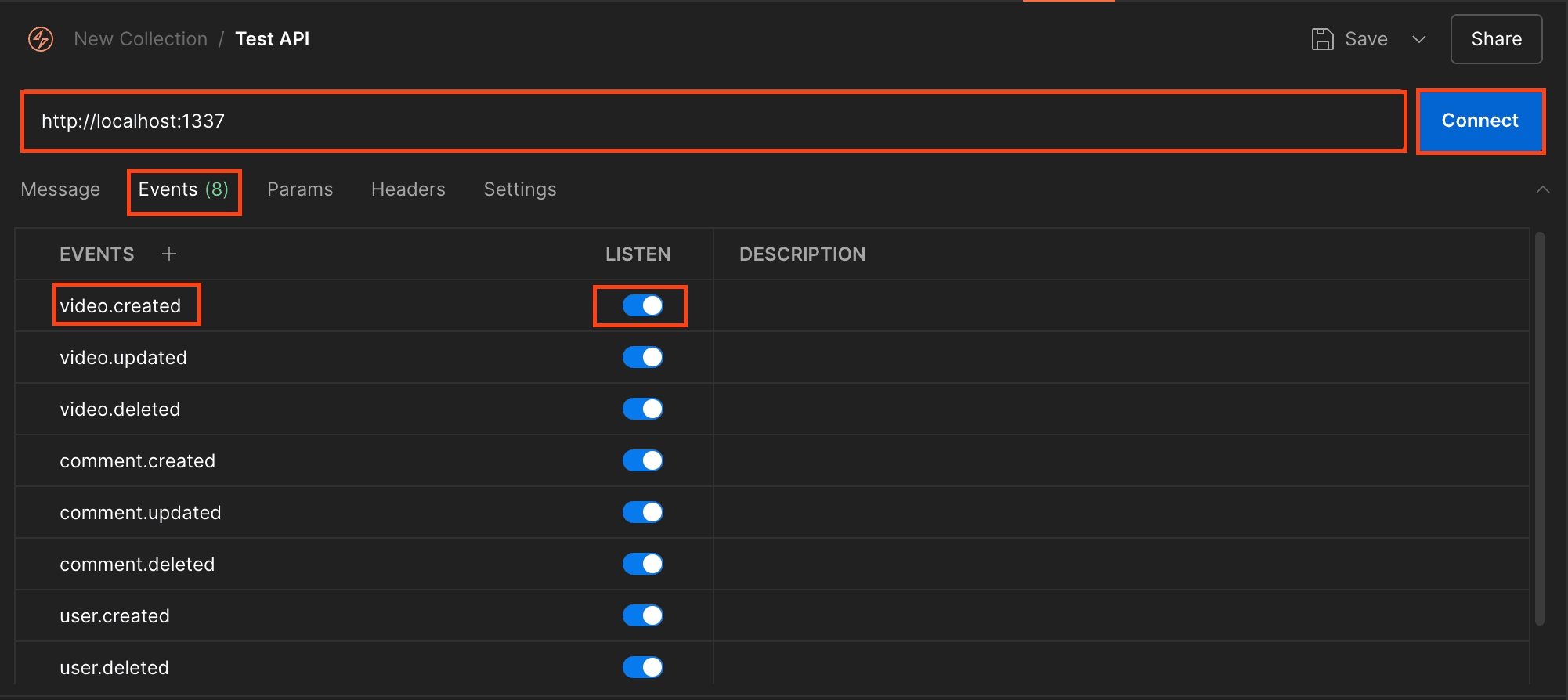The height and width of the screenshot is (700, 1568).
Task: Open the Save options dropdown arrow
Action: coord(1419,39)
